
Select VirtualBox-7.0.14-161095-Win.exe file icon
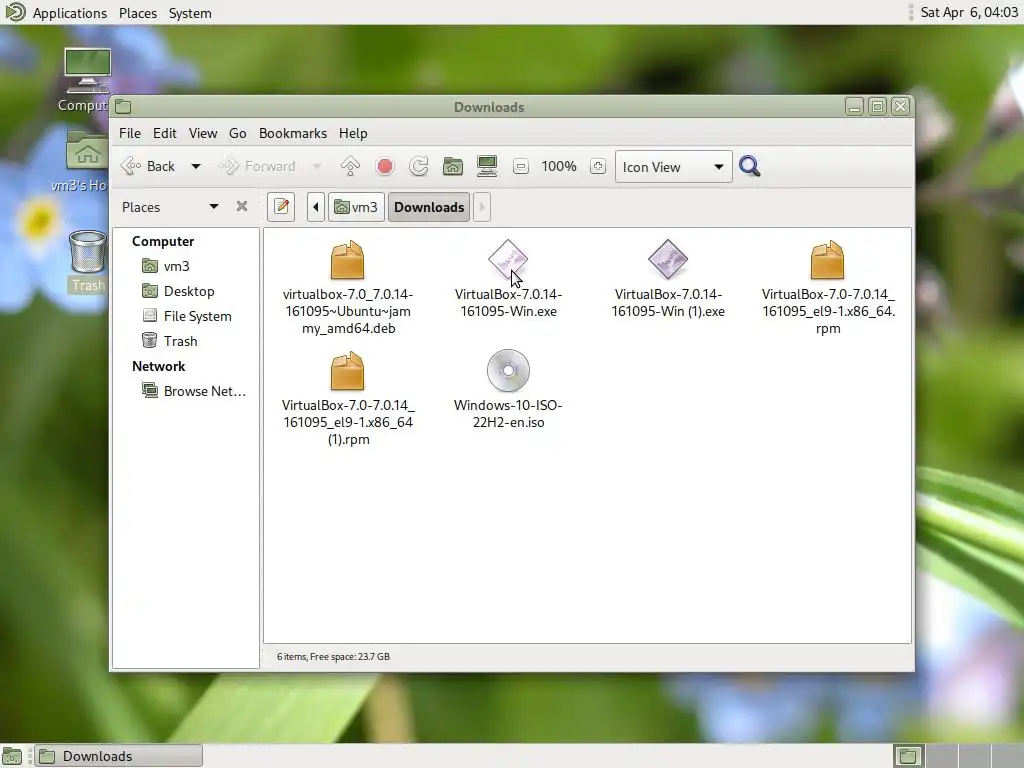[x=508, y=259]
